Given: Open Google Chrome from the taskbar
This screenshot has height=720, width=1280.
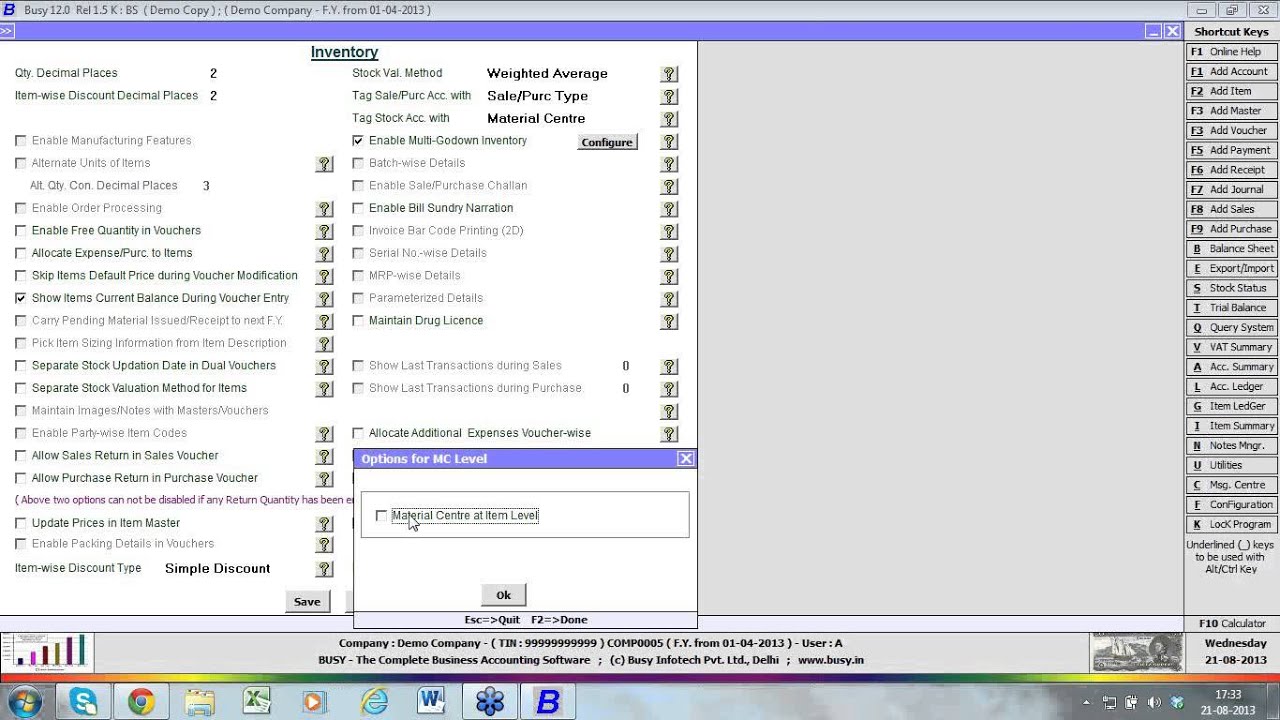Looking at the screenshot, I should (x=141, y=702).
